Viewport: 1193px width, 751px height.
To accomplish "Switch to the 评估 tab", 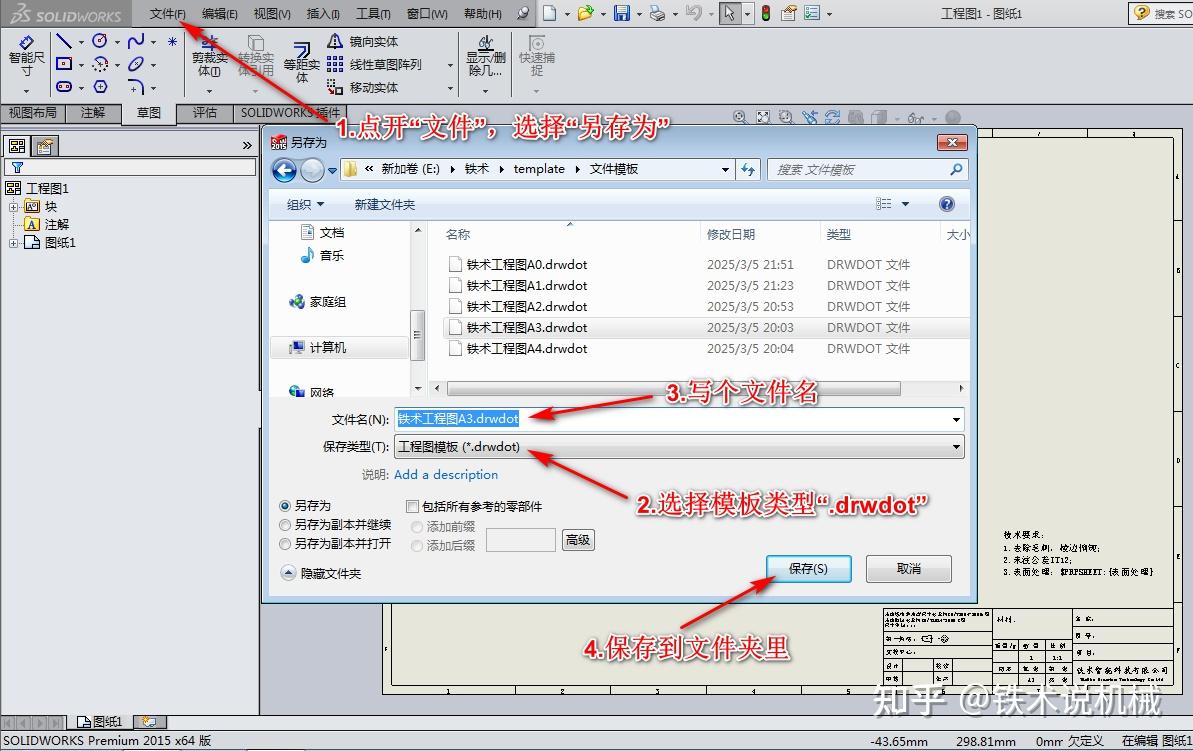I will point(205,113).
